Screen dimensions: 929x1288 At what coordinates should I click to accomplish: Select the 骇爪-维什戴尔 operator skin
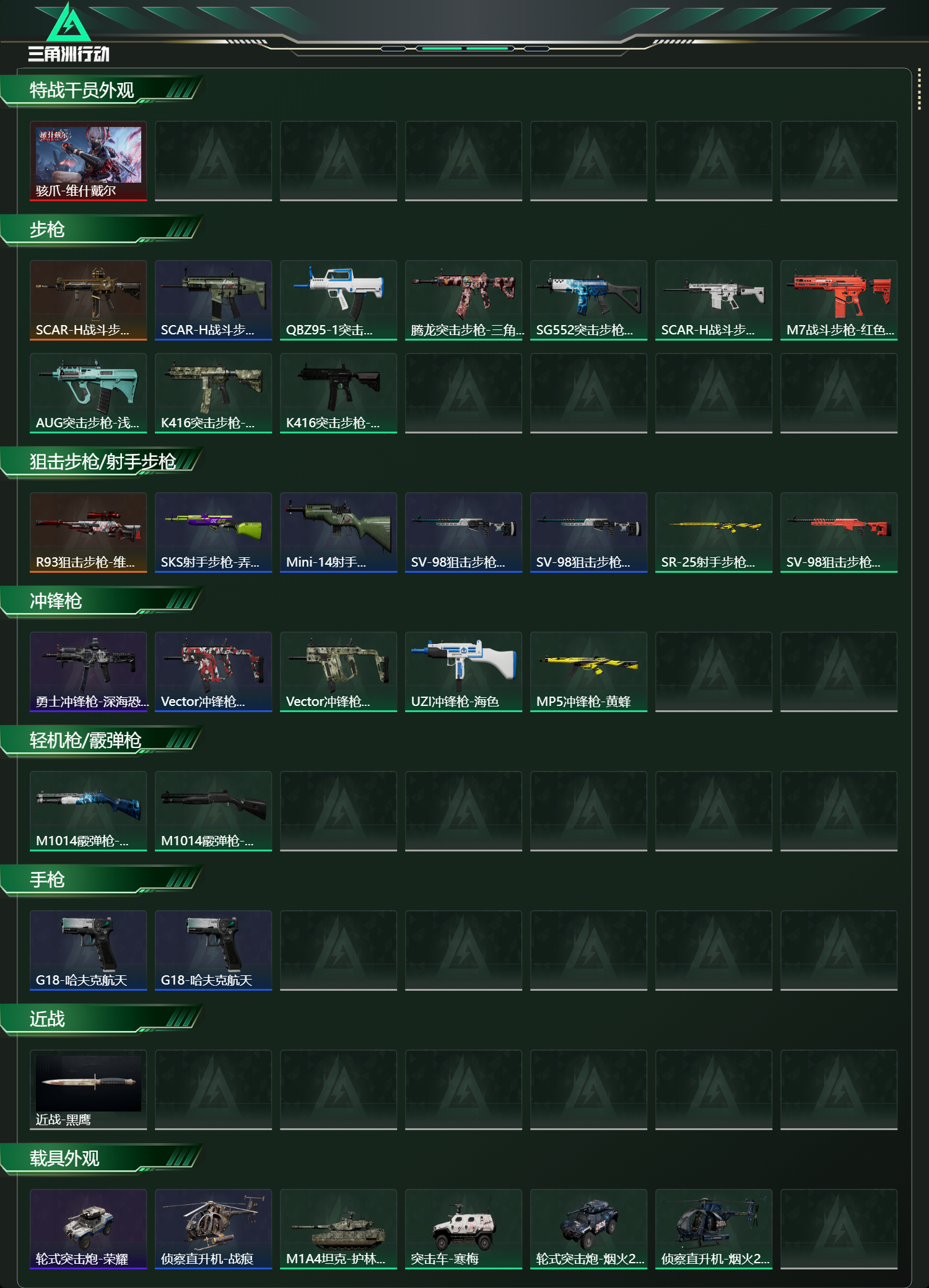pos(89,161)
